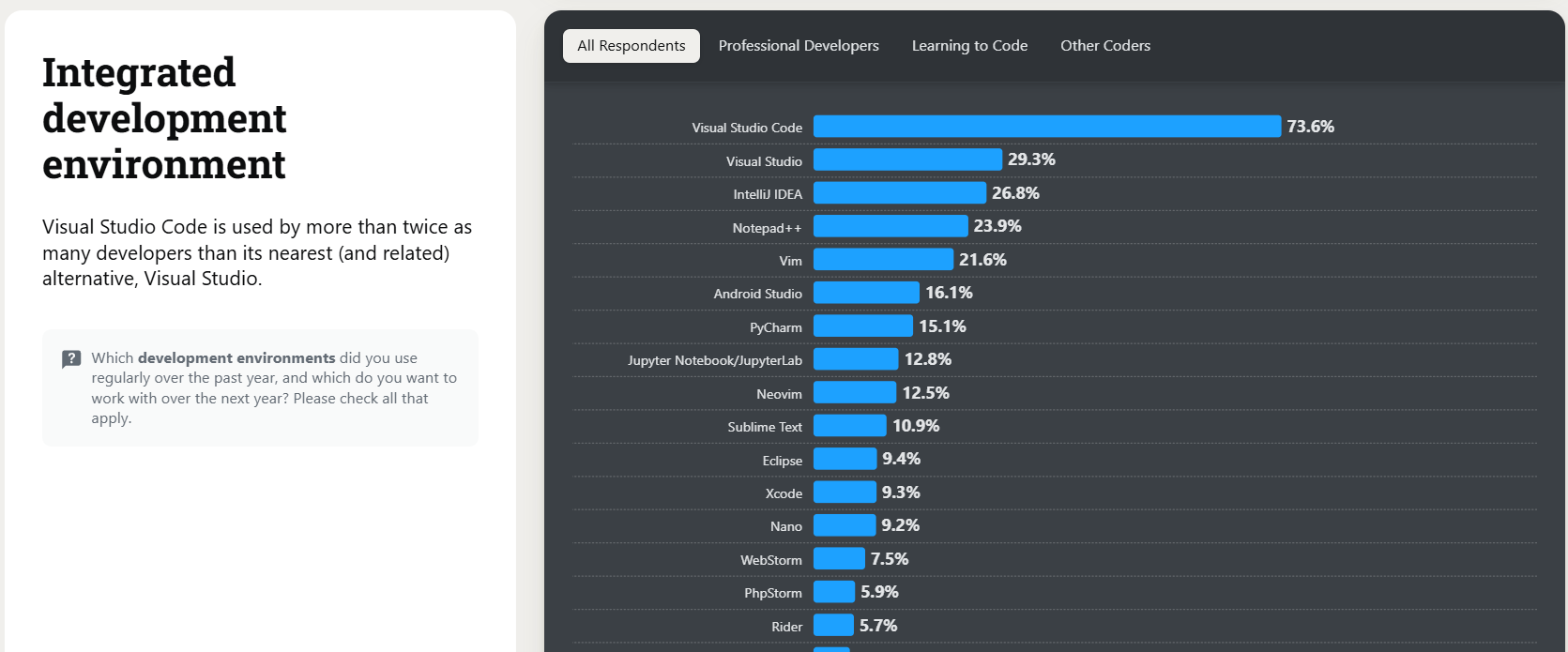Click the question mark speech bubble icon
Screen dimensions: 1568x652
71,359
